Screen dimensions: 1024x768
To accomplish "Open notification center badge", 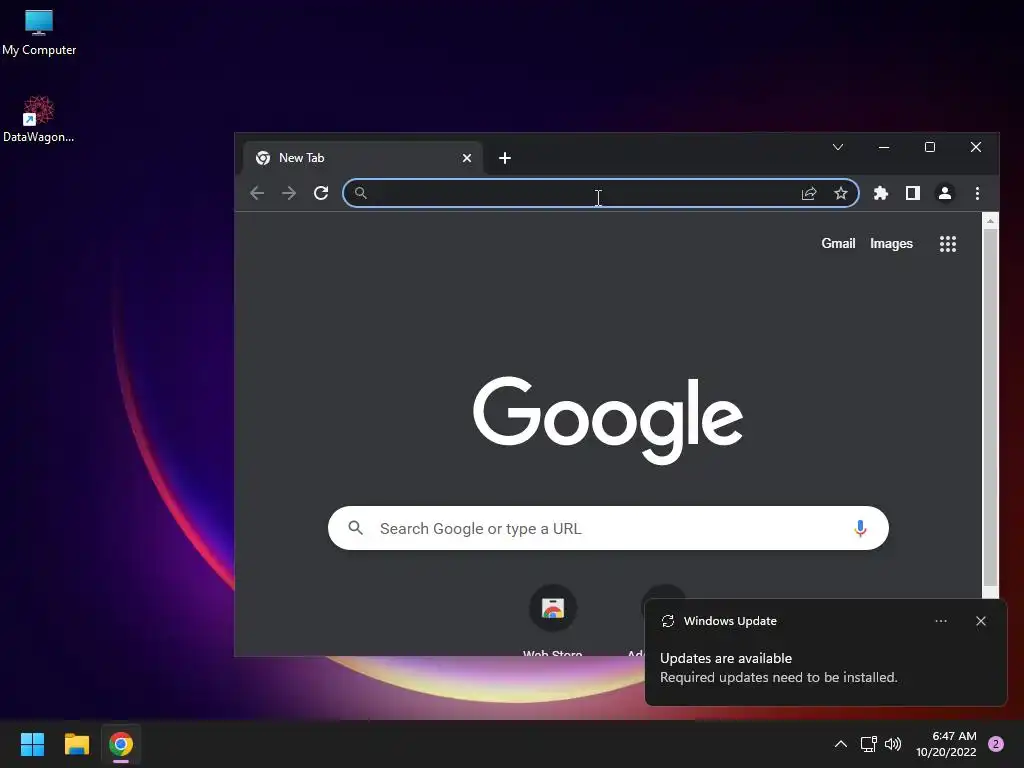I will click(996, 744).
